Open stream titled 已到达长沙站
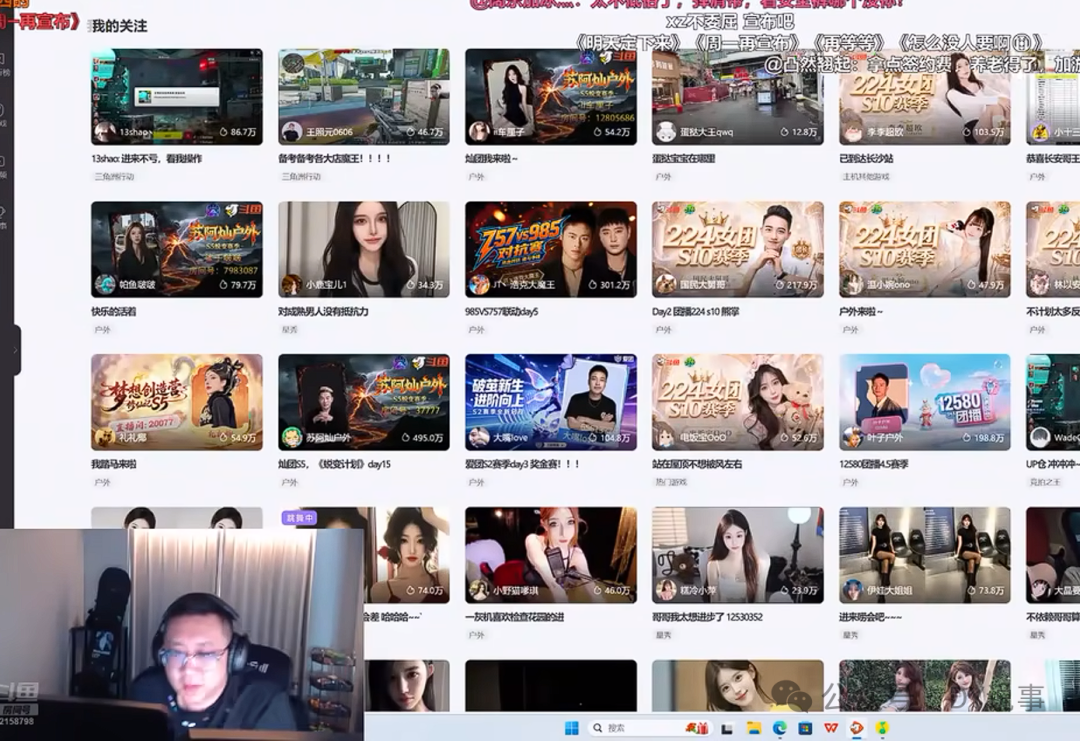The width and height of the screenshot is (1080, 741). point(866,158)
